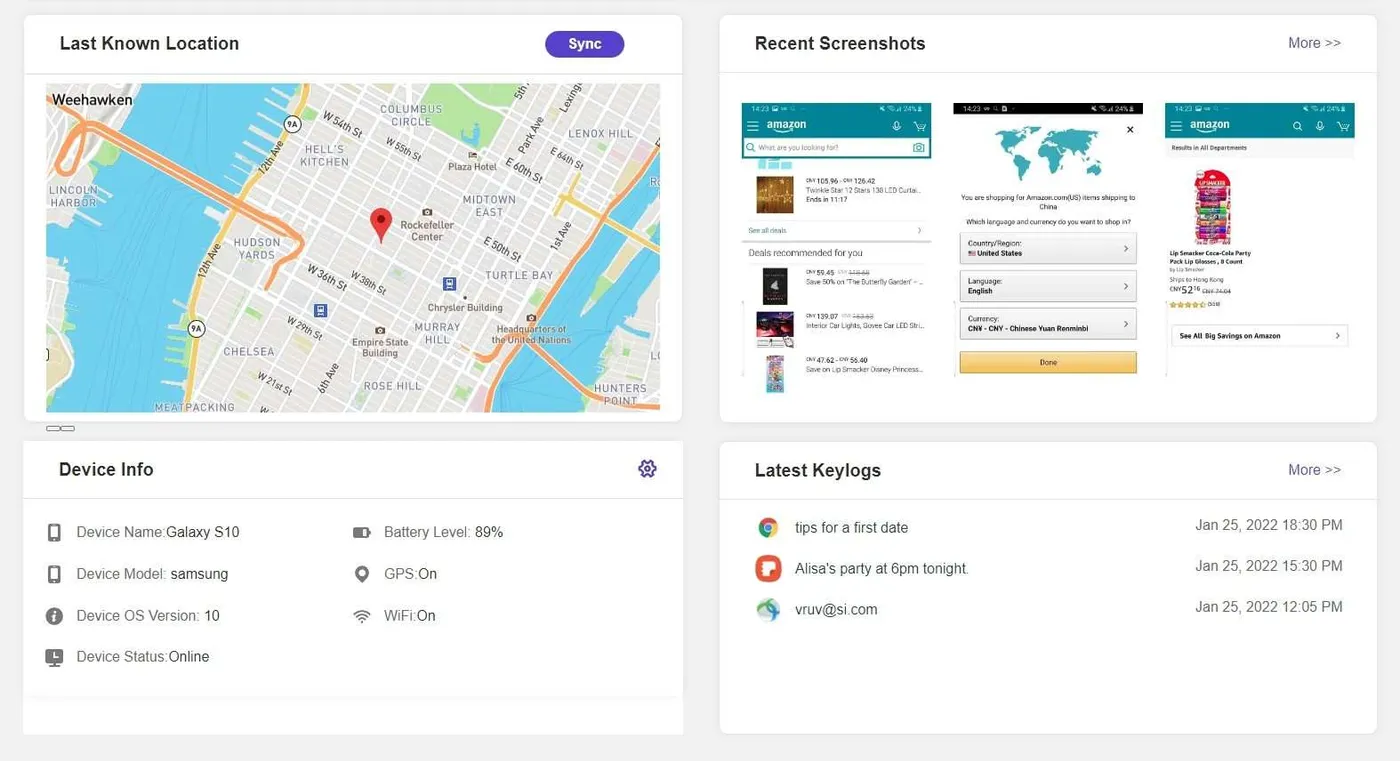
Task: Open Lip Smacker product screenshot thumbnail
Action: (x=1260, y=240)
